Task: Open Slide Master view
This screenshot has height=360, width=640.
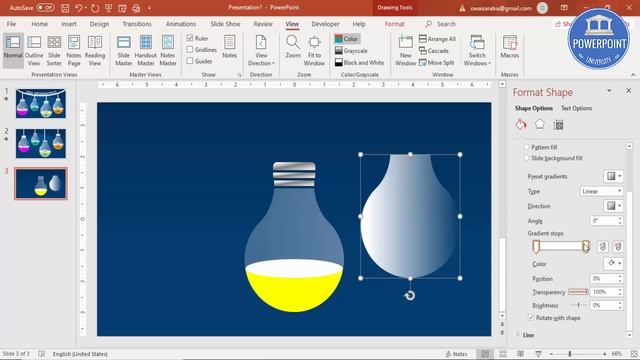Action: pos(124,50)
